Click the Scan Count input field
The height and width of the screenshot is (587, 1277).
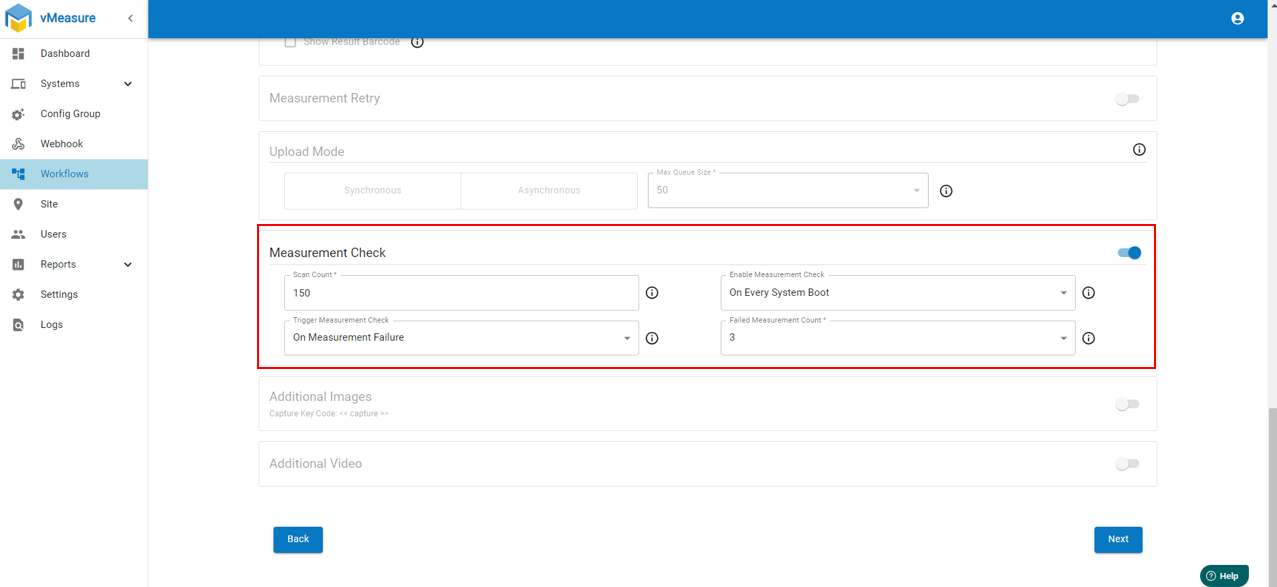460,293
